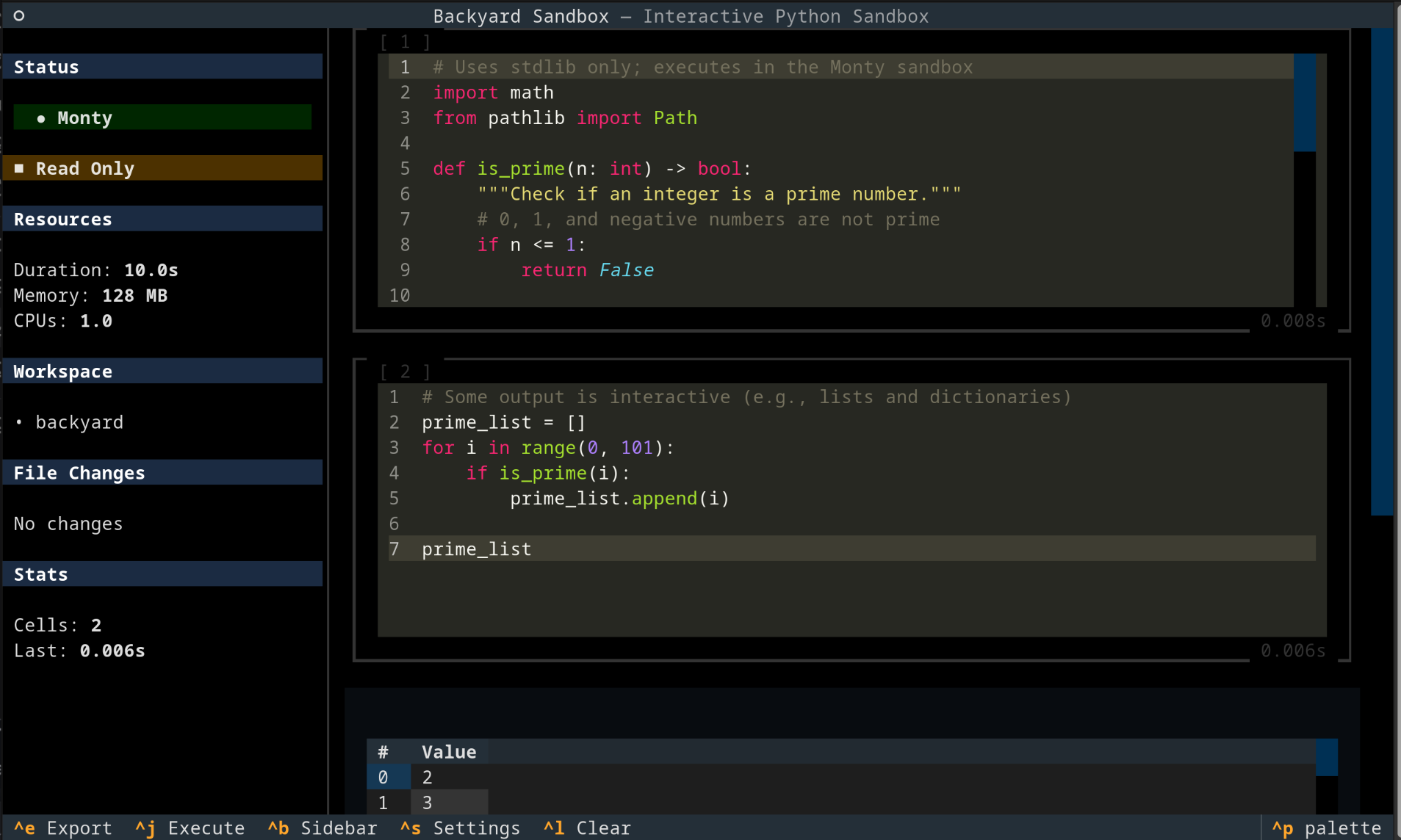The image size is (1401, 840).
Task: Click the Cells: 2 stat
Action: [57, 625]
